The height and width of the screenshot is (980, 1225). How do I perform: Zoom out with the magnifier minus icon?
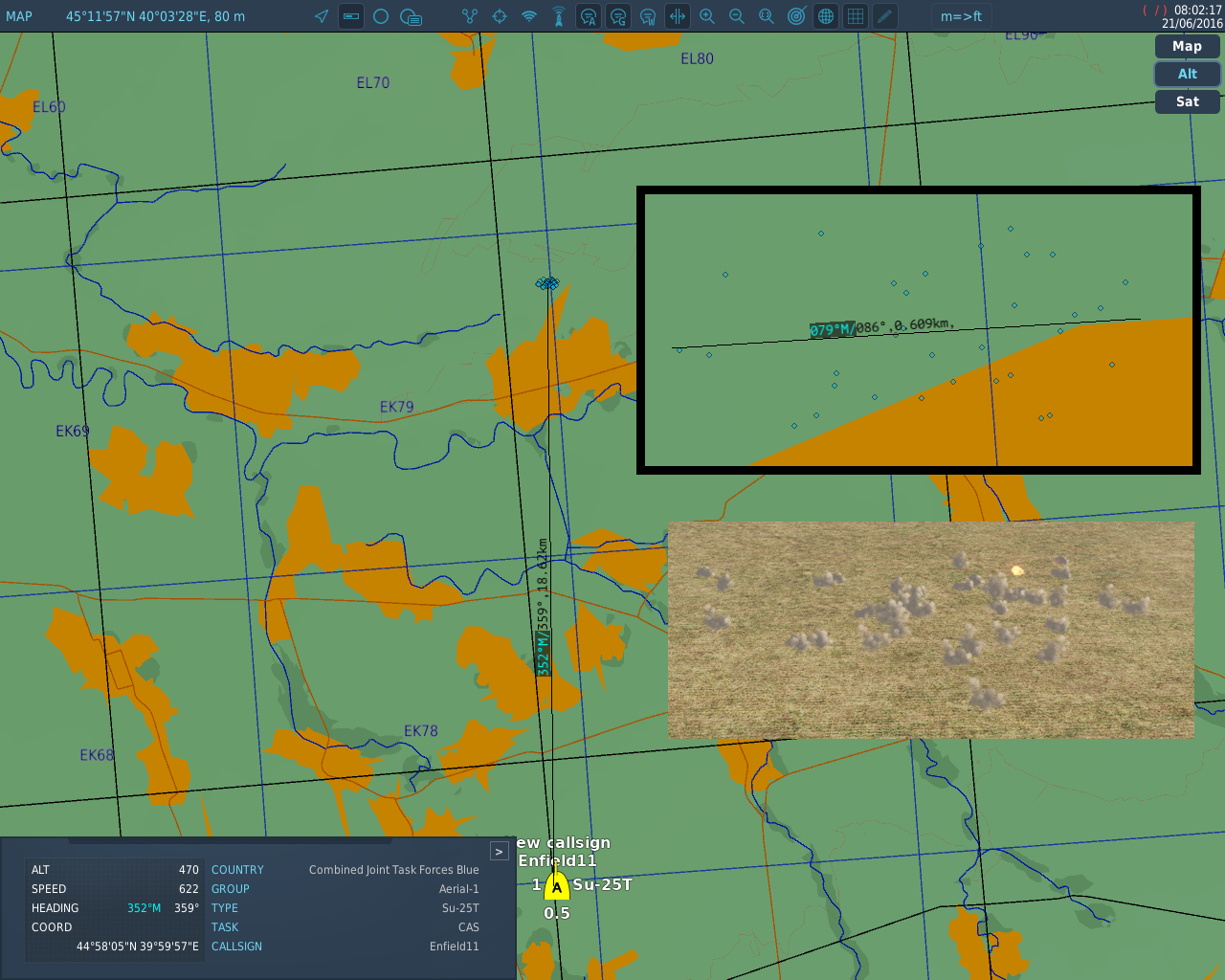coord(737,16)
